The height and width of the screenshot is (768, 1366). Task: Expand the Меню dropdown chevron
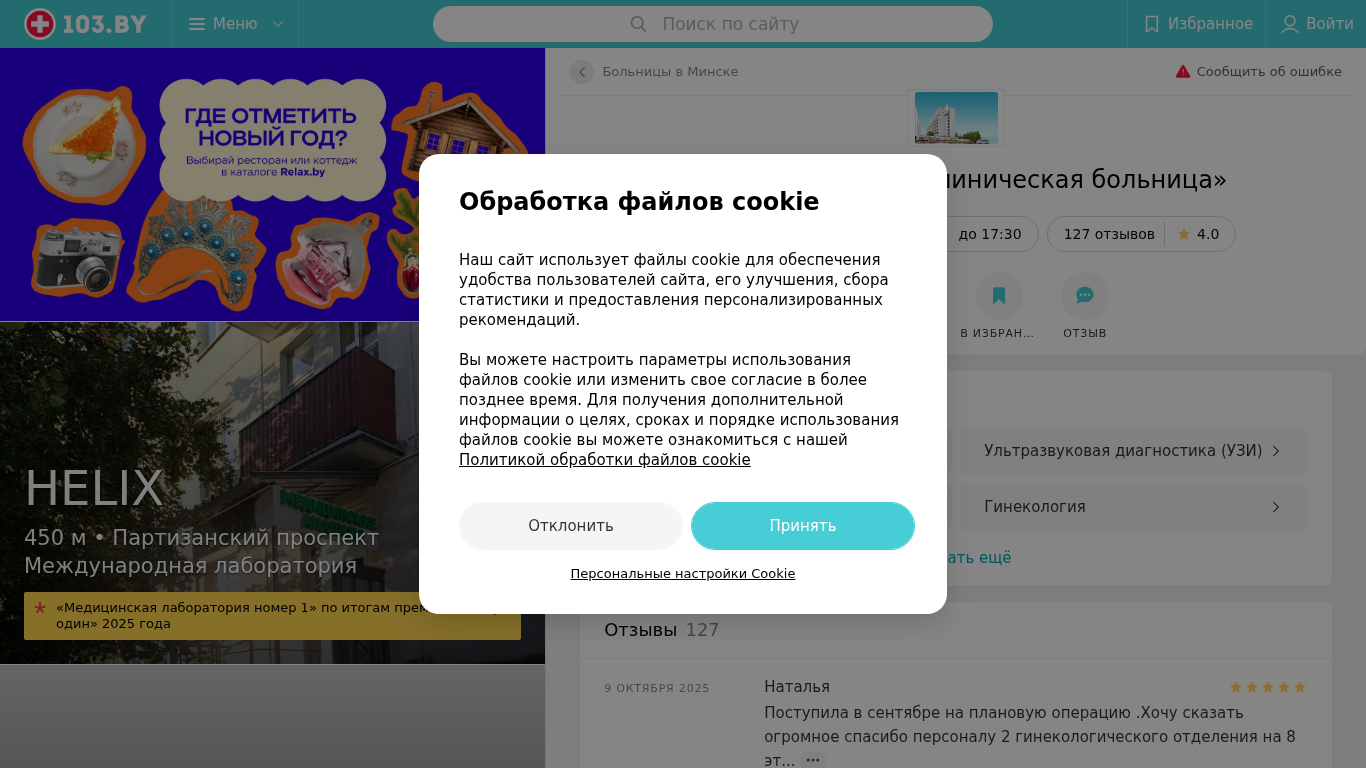tap(278, 24)
